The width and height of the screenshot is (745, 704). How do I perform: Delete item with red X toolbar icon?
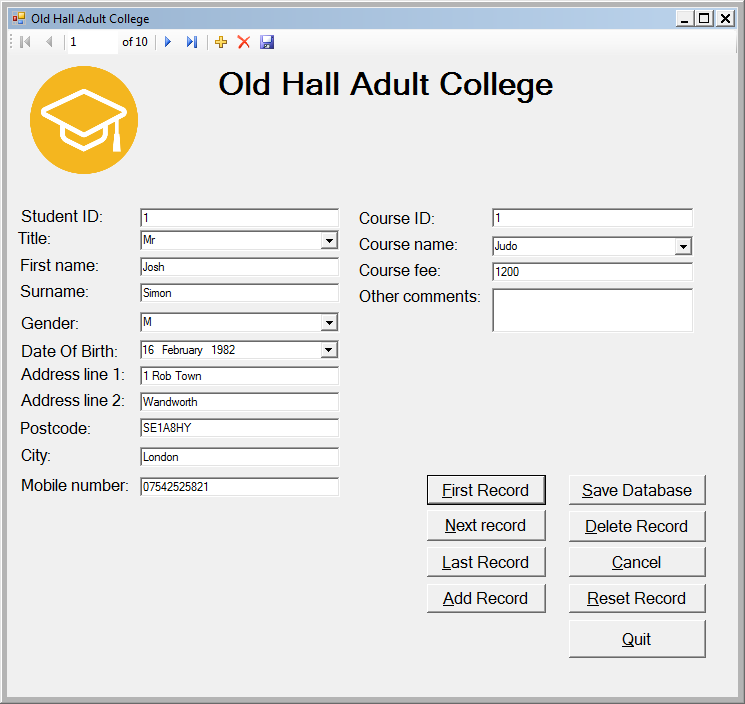(x=244, y=42)
